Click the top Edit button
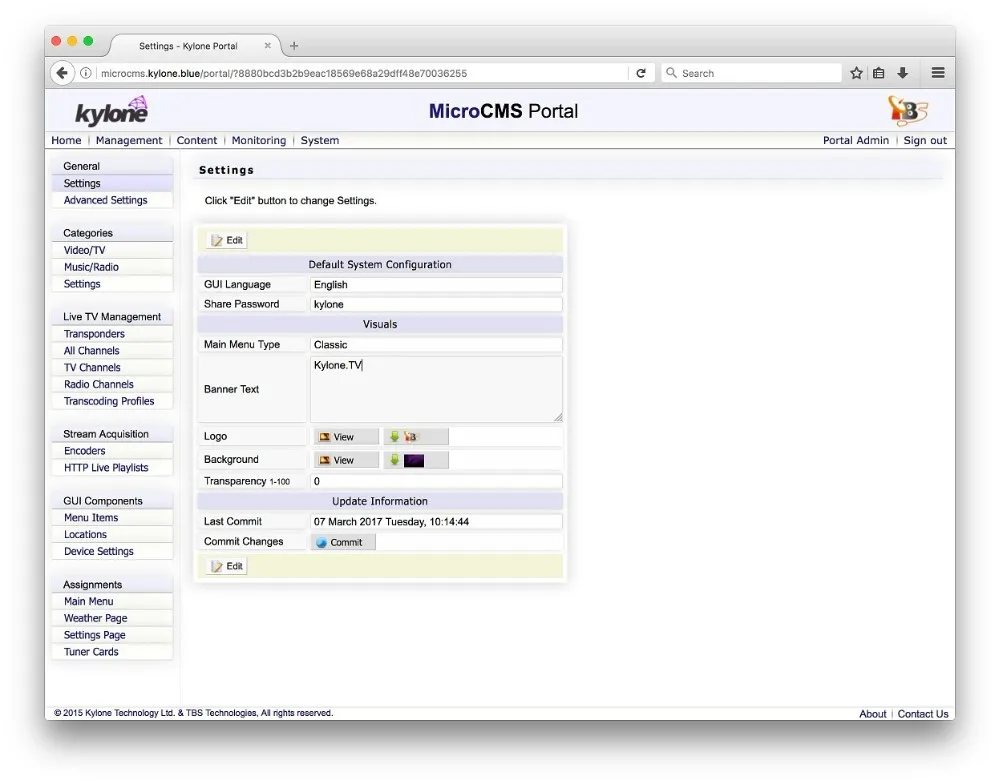The image size is (1000, 784). click(x=227, y=240)
